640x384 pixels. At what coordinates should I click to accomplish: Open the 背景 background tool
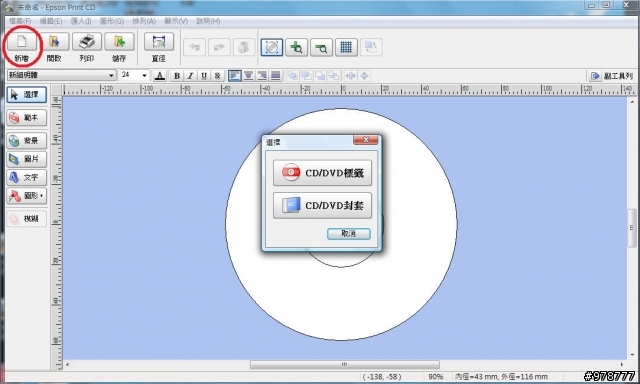[x=27, y=140]
